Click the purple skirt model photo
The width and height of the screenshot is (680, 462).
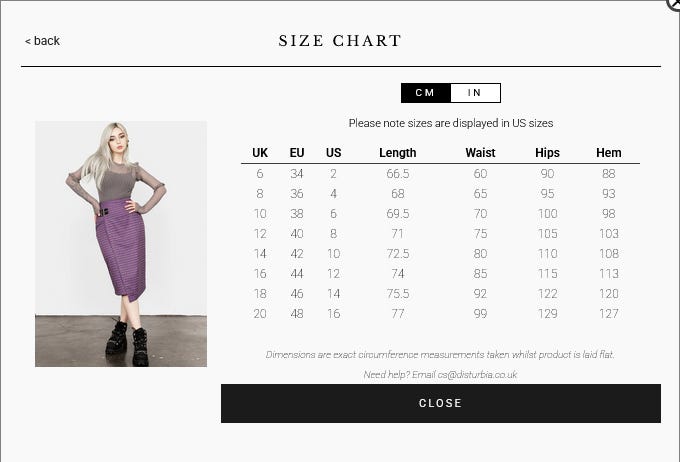[x=121, y=244]
